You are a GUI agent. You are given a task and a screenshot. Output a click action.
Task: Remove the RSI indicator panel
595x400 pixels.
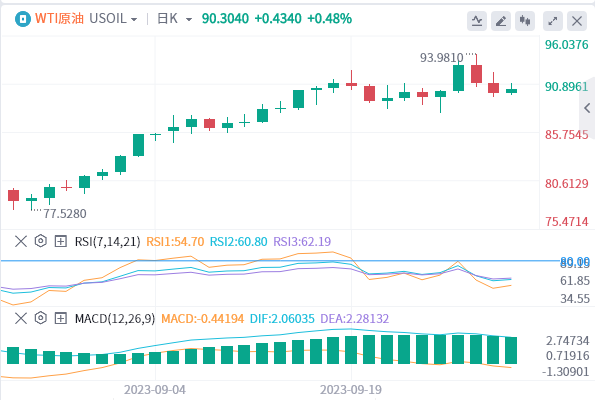(x=21, y=241)
